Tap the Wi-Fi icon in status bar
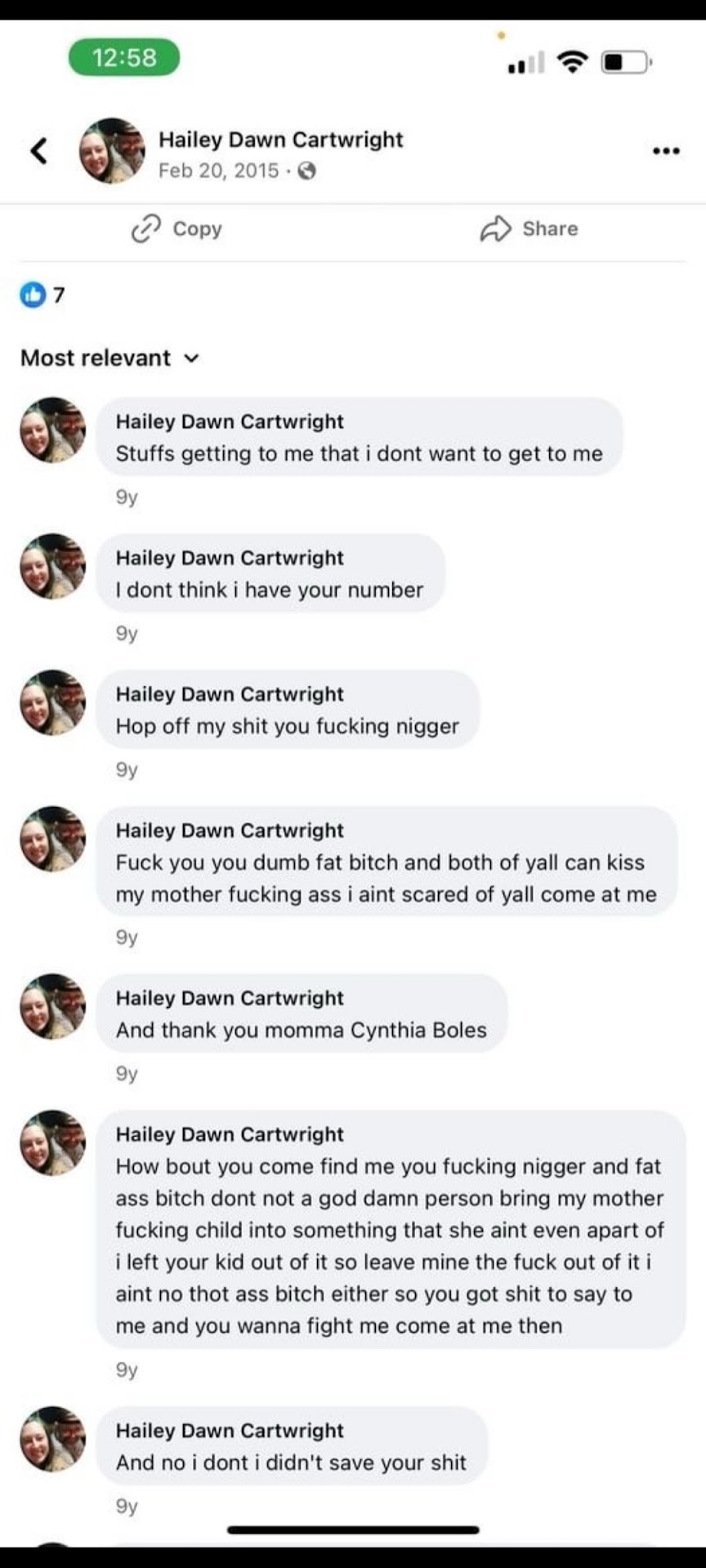Viewport: 706px width, 1568px height. (x=572, y=61)
